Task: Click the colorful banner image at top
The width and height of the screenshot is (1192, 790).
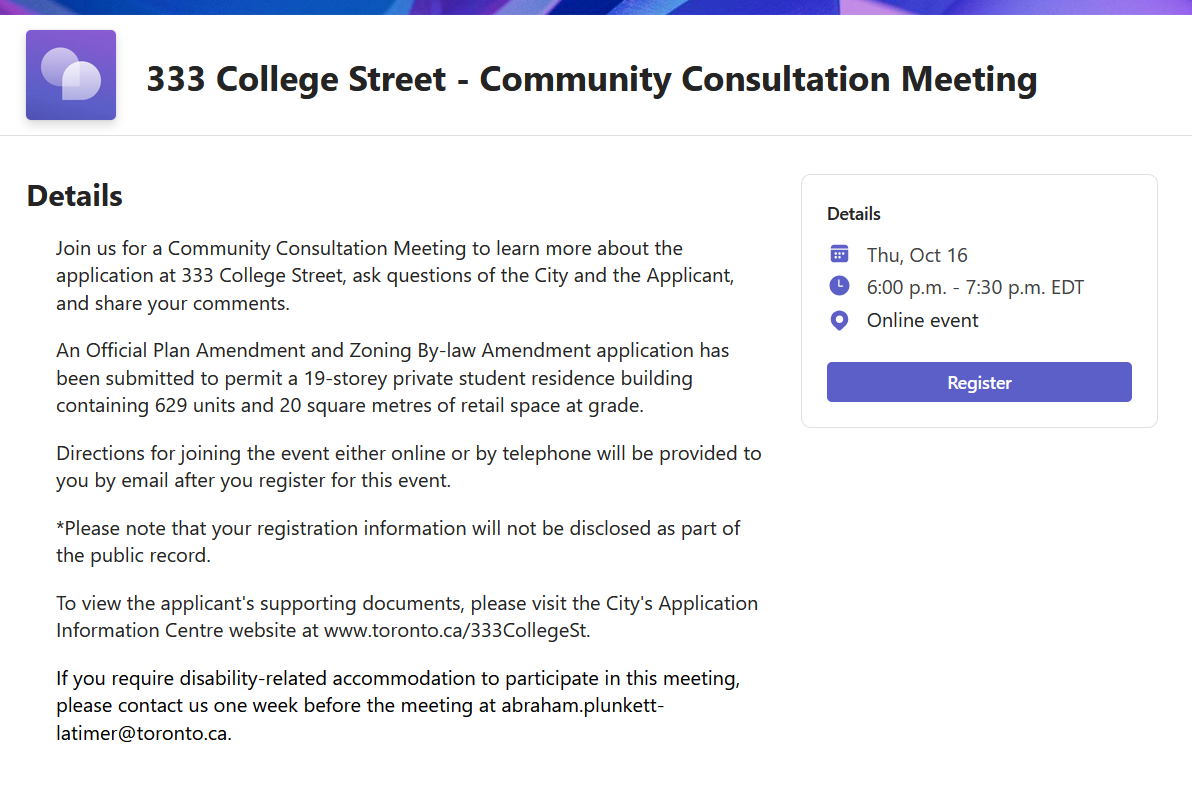Action: click(596, 7)
